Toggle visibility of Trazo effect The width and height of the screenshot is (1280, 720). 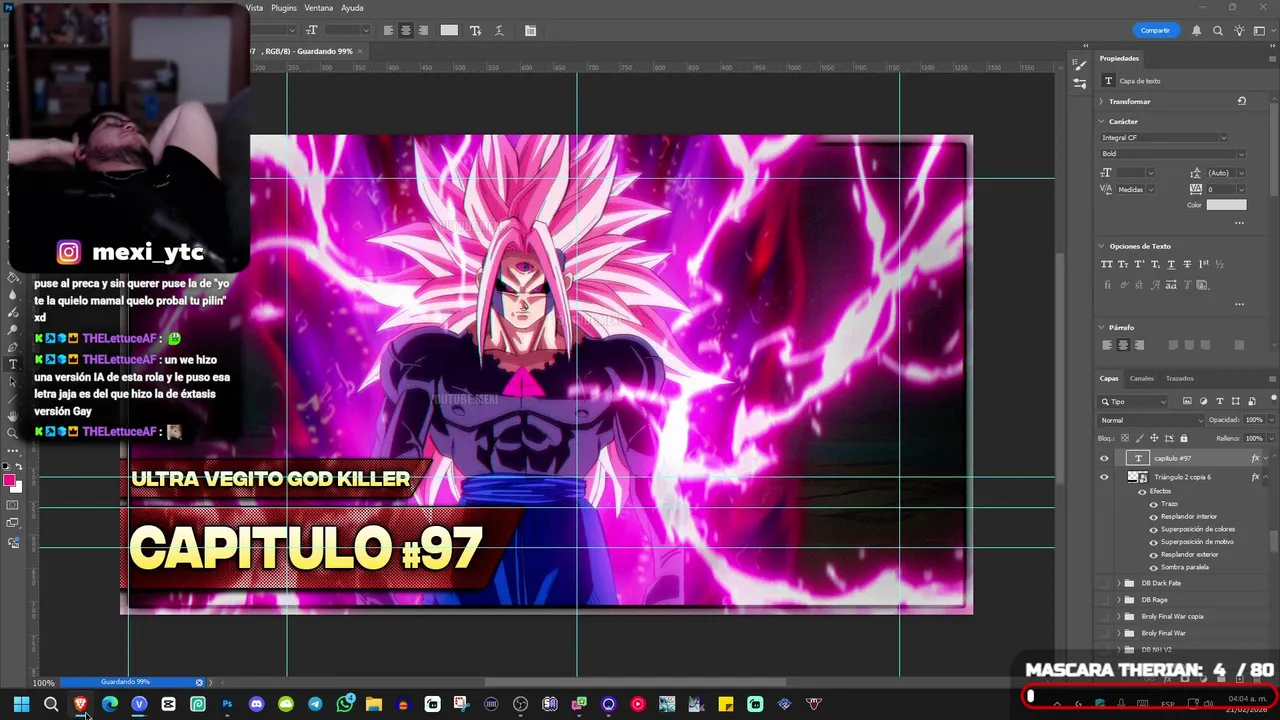[x=1153, y=504]
